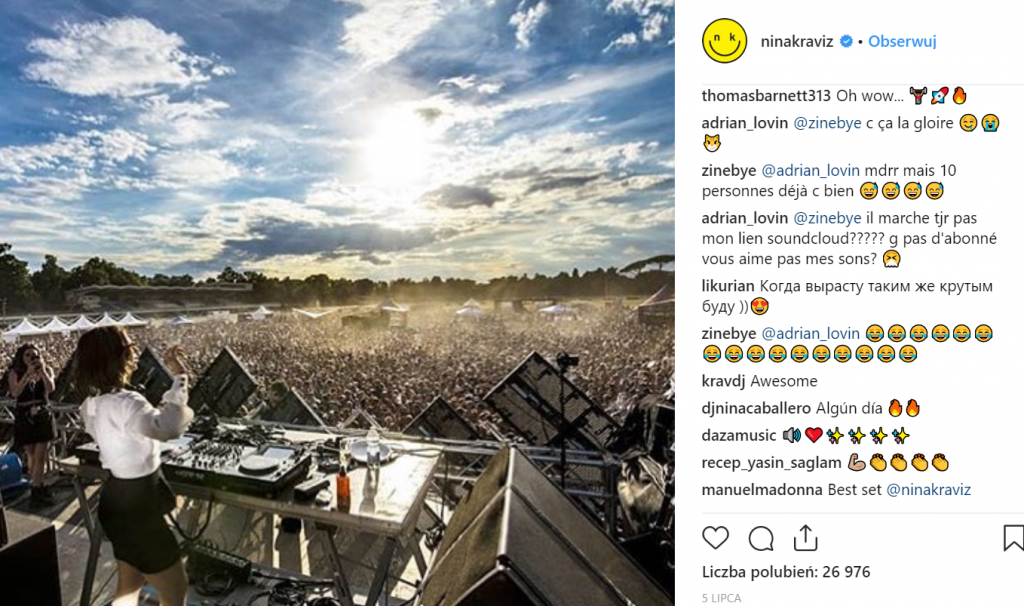View likes count Liczba polubień
Image resolution: width=1024 pixels, height=606 pixels.
point(786,572)
